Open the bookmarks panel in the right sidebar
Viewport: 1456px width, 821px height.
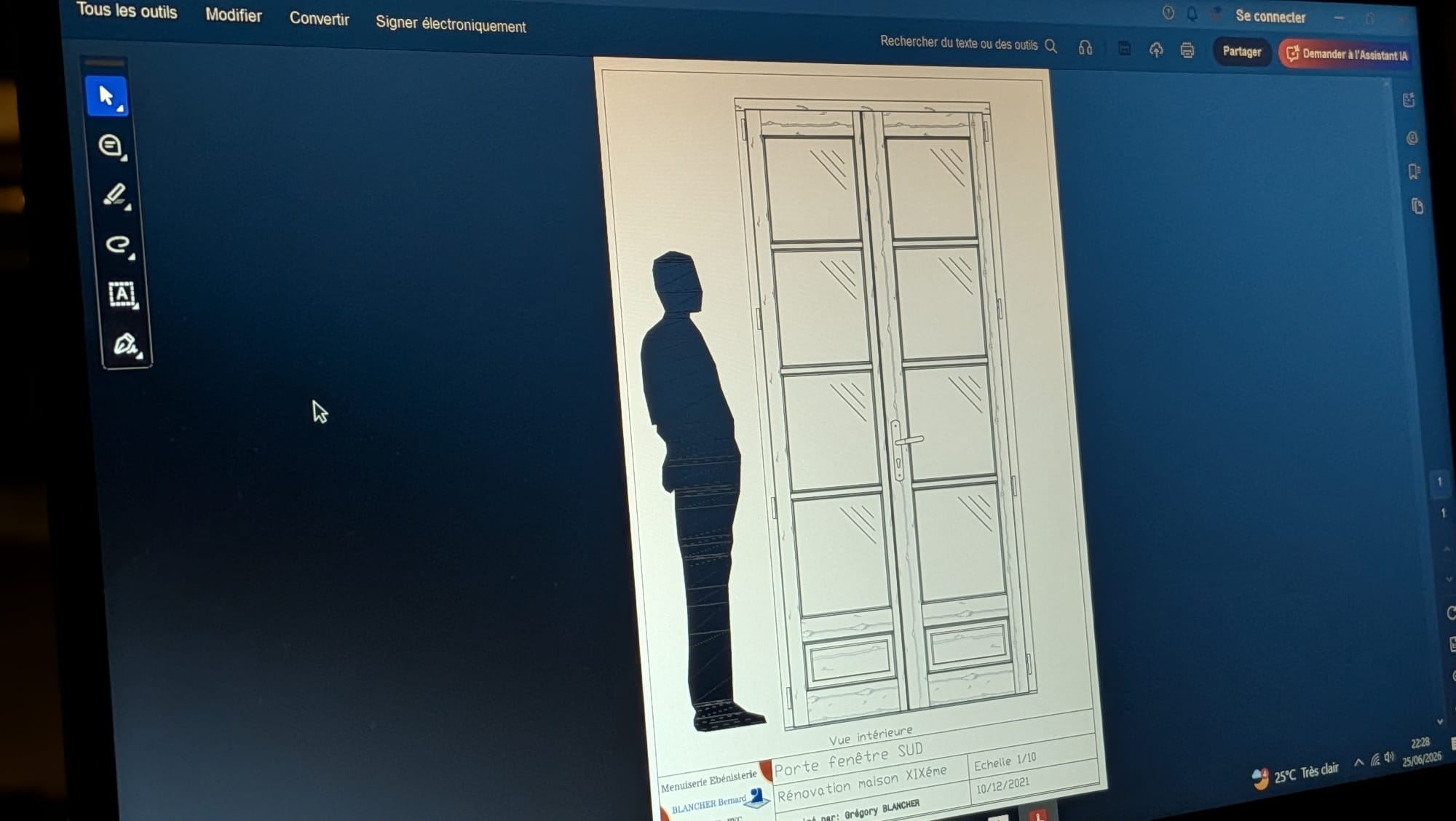tap(1414, 171)
